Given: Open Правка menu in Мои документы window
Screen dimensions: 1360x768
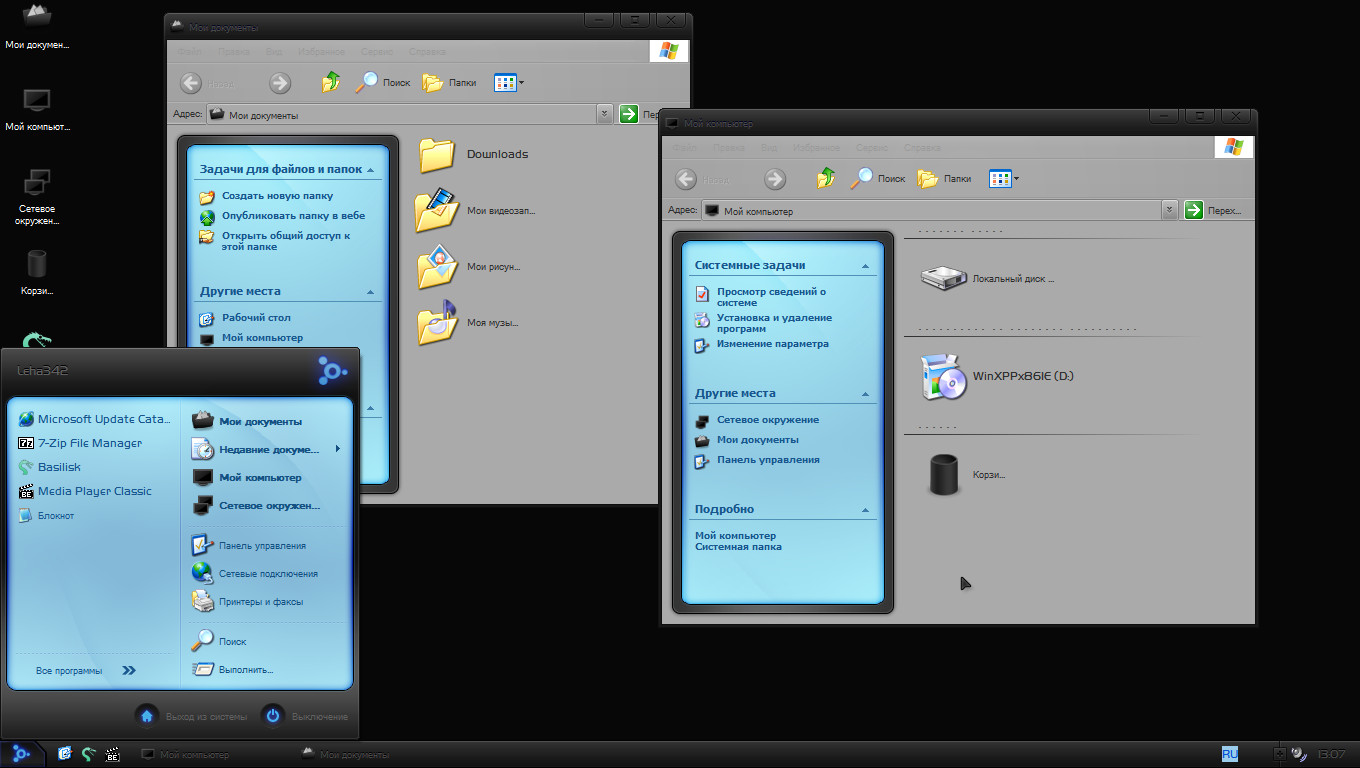Looking at the screenshot, I should coord(234,51).
